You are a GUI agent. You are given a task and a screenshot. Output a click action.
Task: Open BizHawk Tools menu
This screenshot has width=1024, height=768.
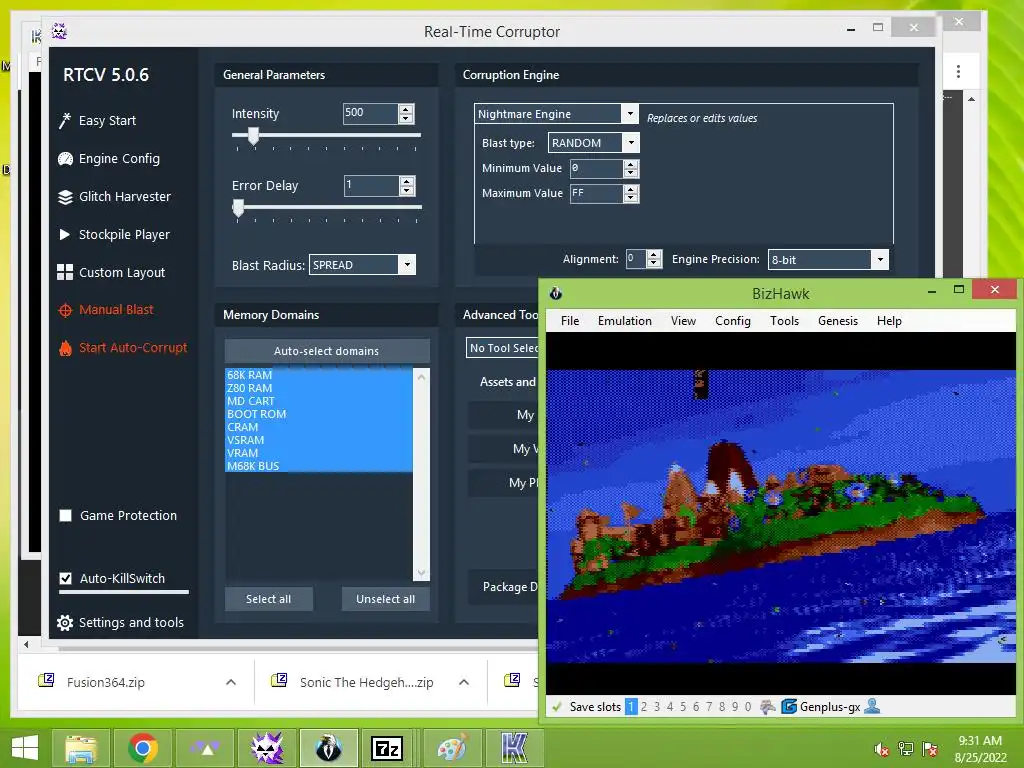pyautogui.click(x=784, y=321)
